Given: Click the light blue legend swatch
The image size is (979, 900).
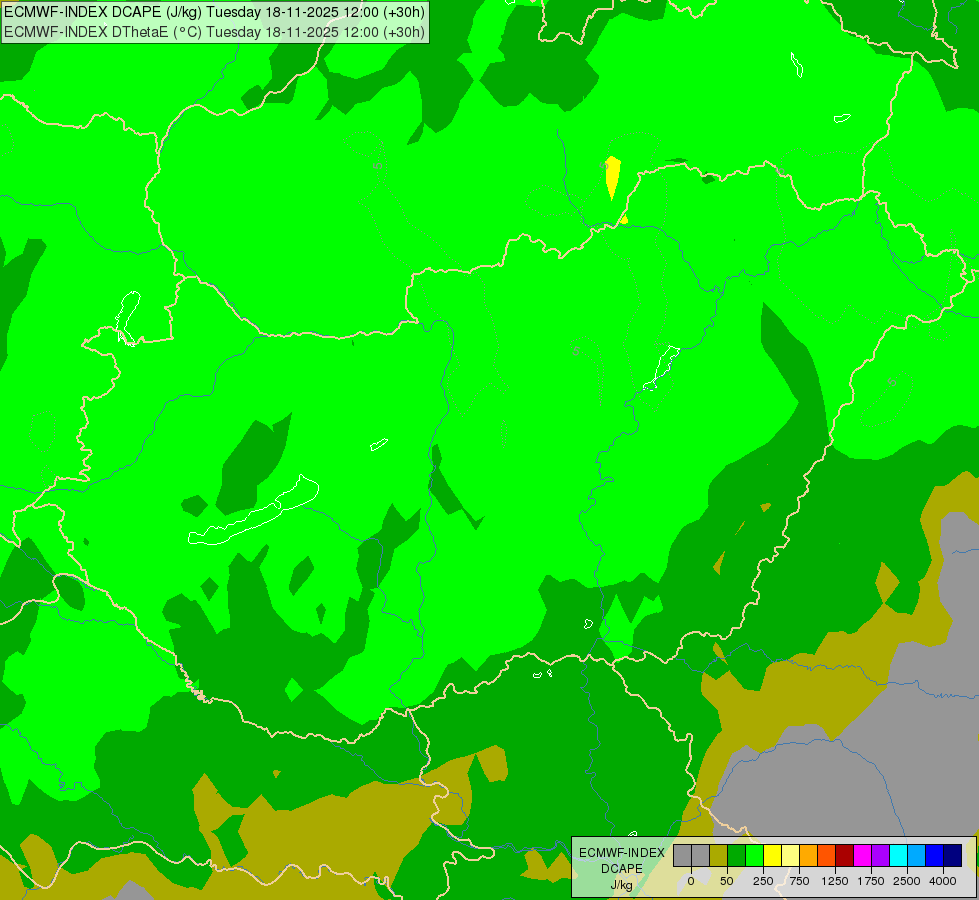Looking at the screenshot, I should 916,855.
